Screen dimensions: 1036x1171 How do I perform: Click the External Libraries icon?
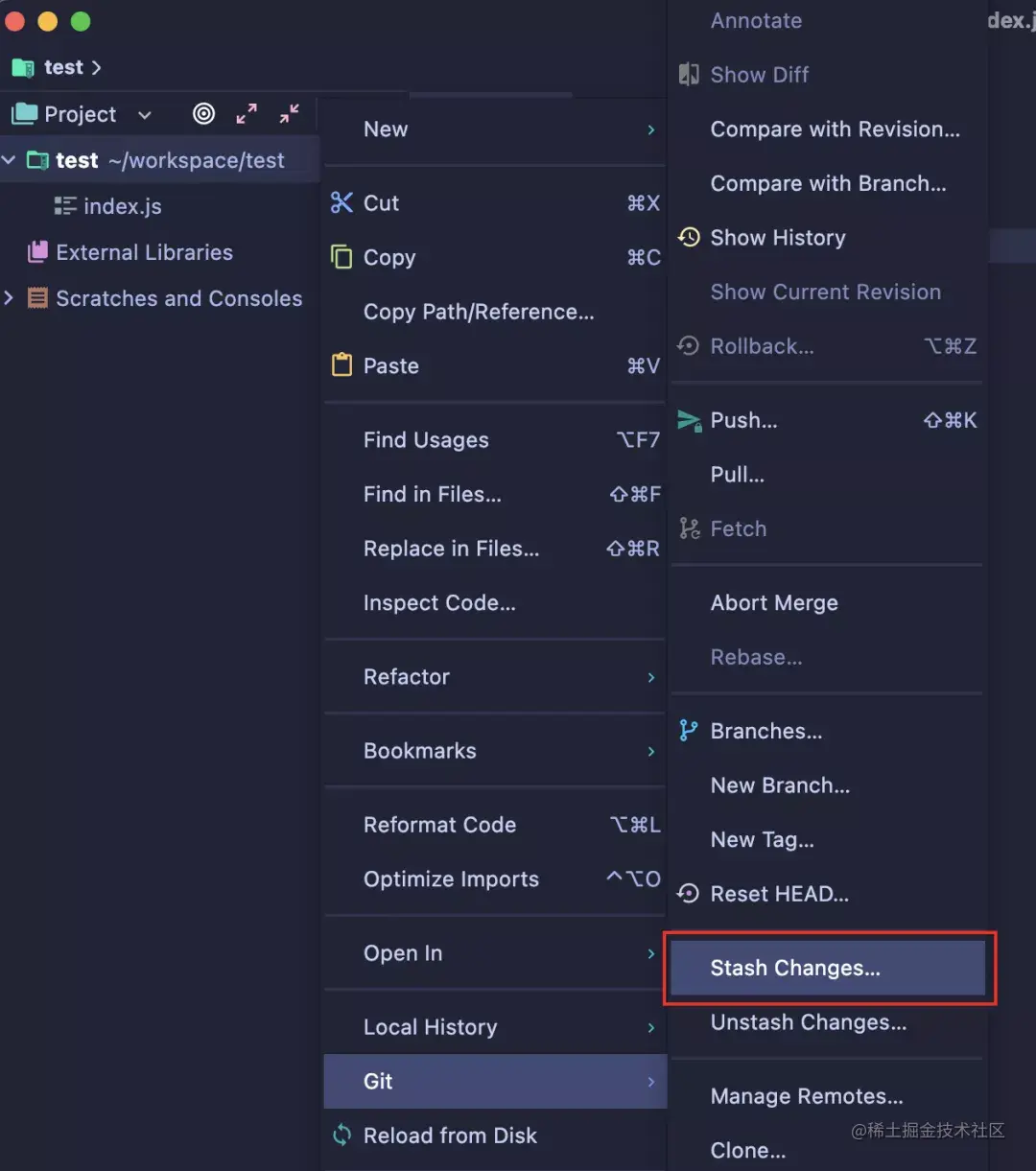[37, 252]
